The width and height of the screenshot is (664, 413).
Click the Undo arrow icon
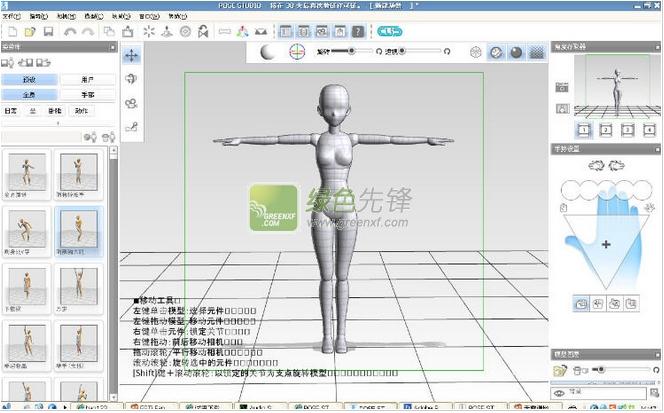[x=70, y=31]
